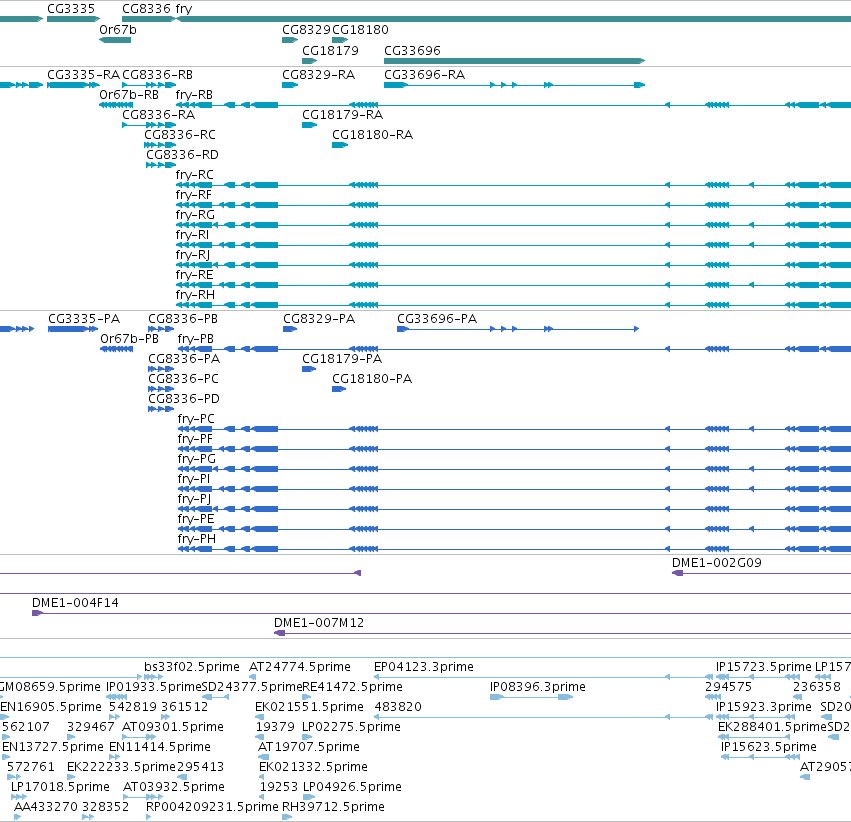Viewport: 851px width, 822px height.
Task: Select the LP17018.5prime EST label
Action: [x=60, y=787]
